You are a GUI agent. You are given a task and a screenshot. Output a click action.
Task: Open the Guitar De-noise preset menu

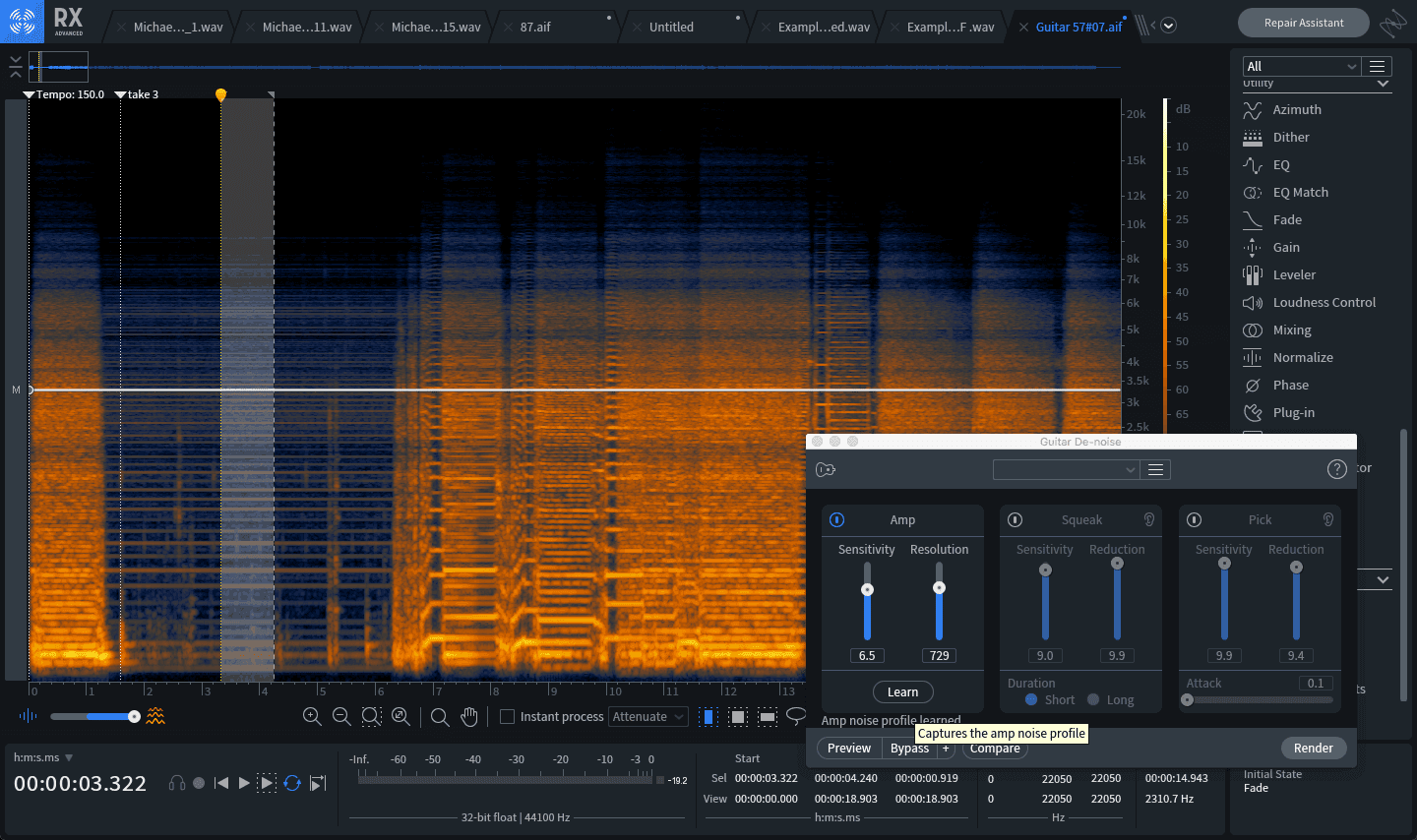coord(1156,470)
